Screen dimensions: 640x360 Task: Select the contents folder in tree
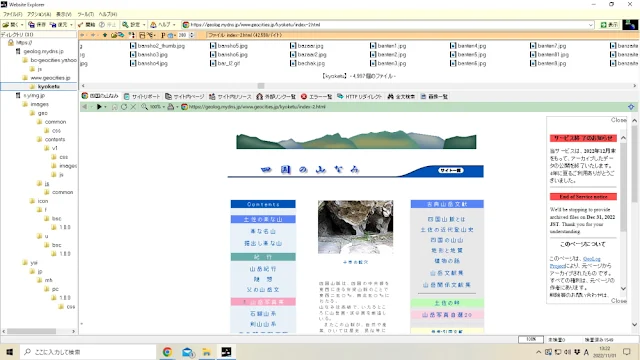(x=55, y=140)
